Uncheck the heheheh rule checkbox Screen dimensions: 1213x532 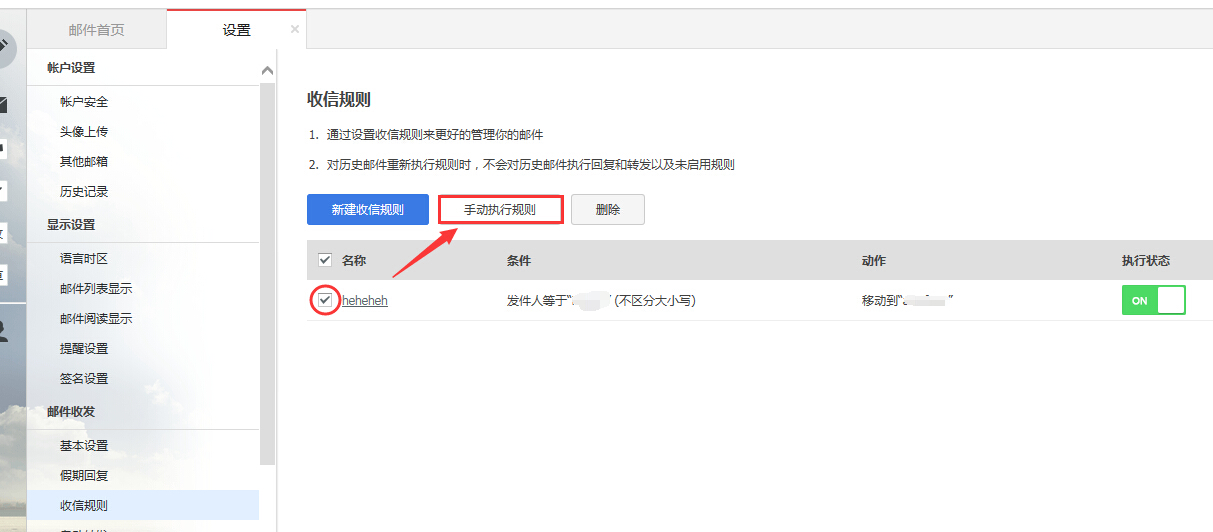tap(324, 300)
